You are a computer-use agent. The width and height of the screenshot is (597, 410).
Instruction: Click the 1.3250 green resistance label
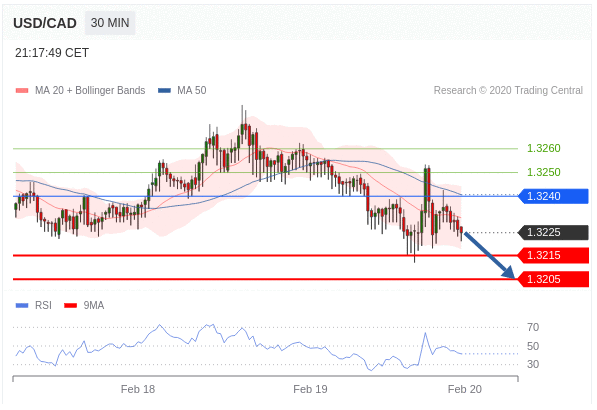click(x=544, y=172)
